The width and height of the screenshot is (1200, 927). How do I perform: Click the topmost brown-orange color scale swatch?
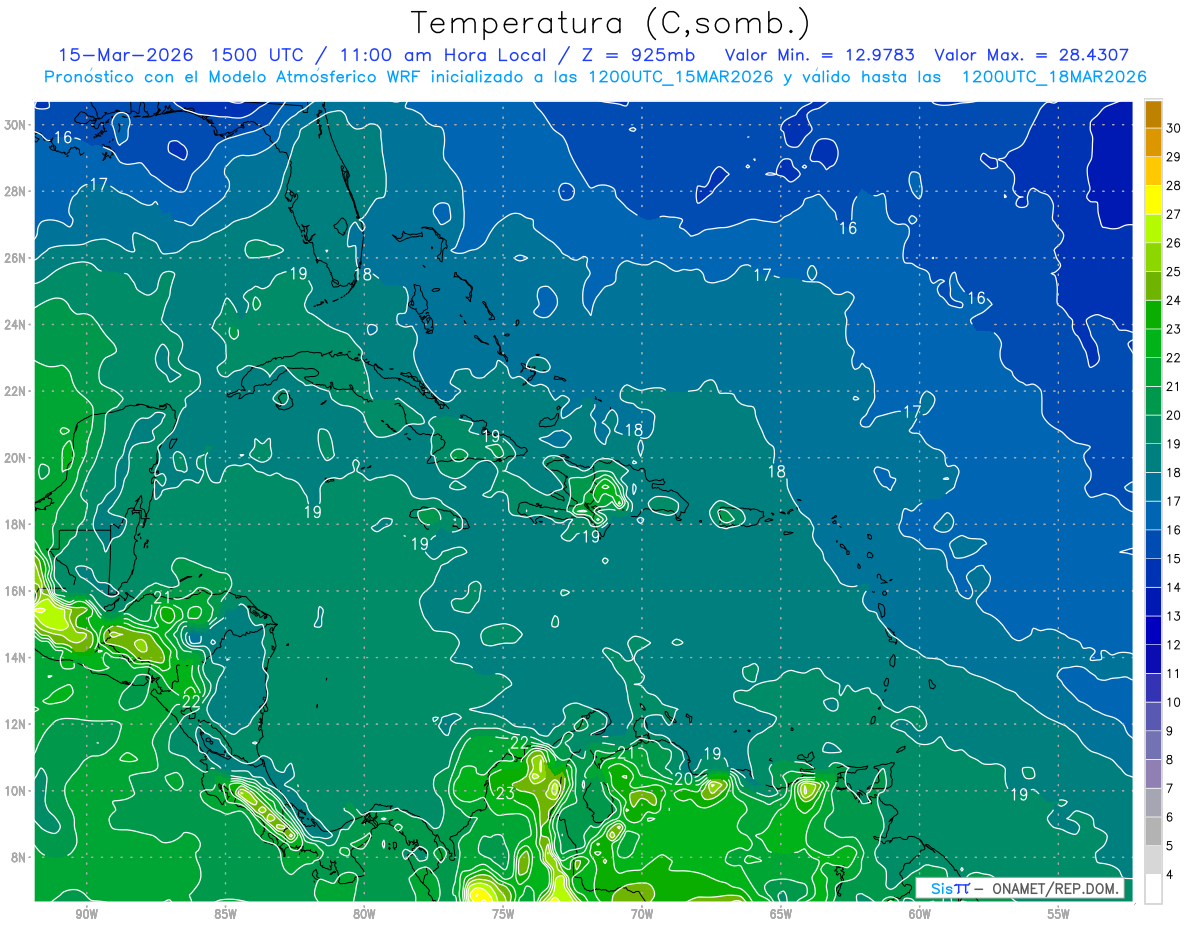pyautogui.click(x=1153, y=114)
